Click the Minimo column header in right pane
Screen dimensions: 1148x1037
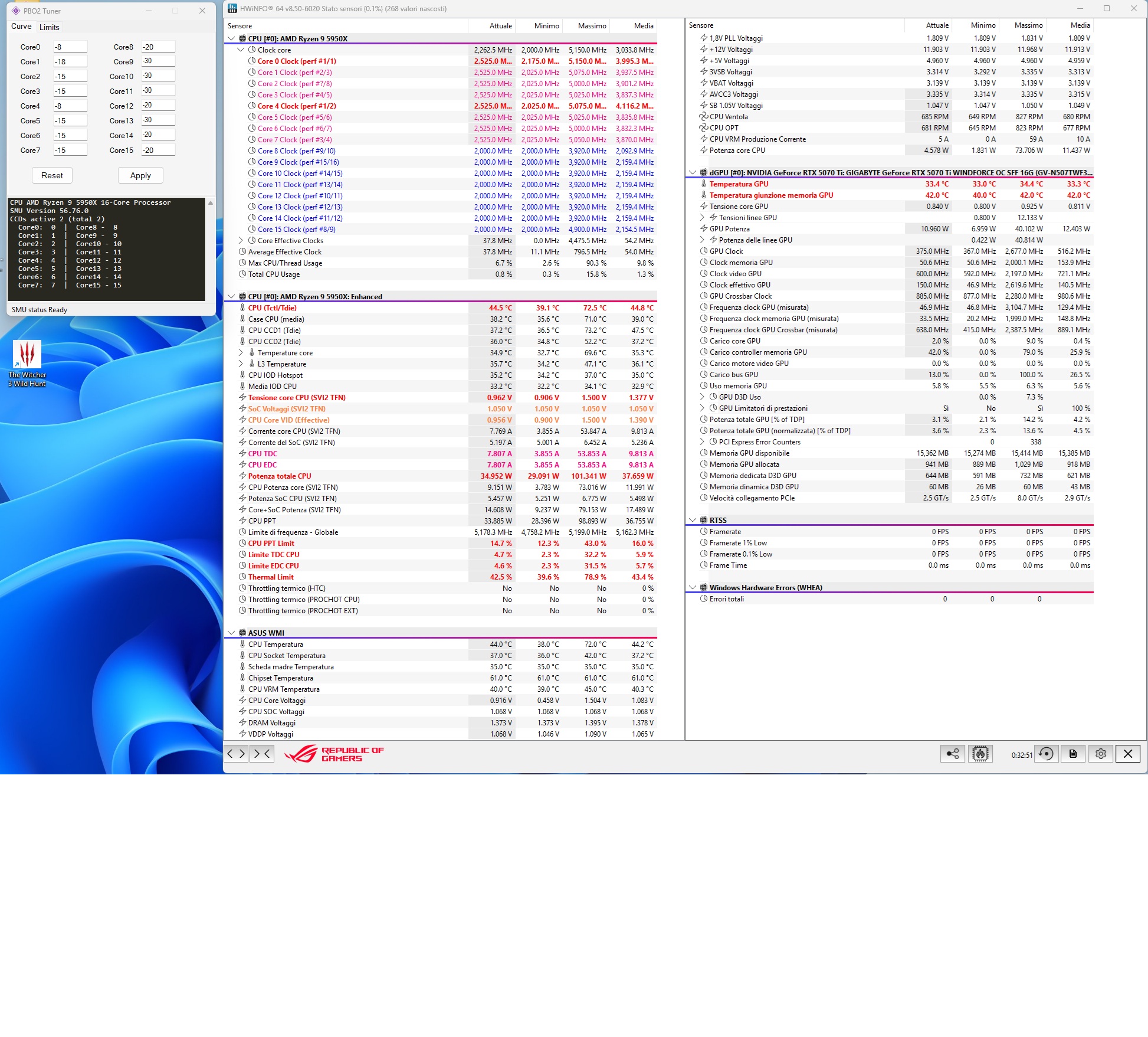click(x=976, y=25)
